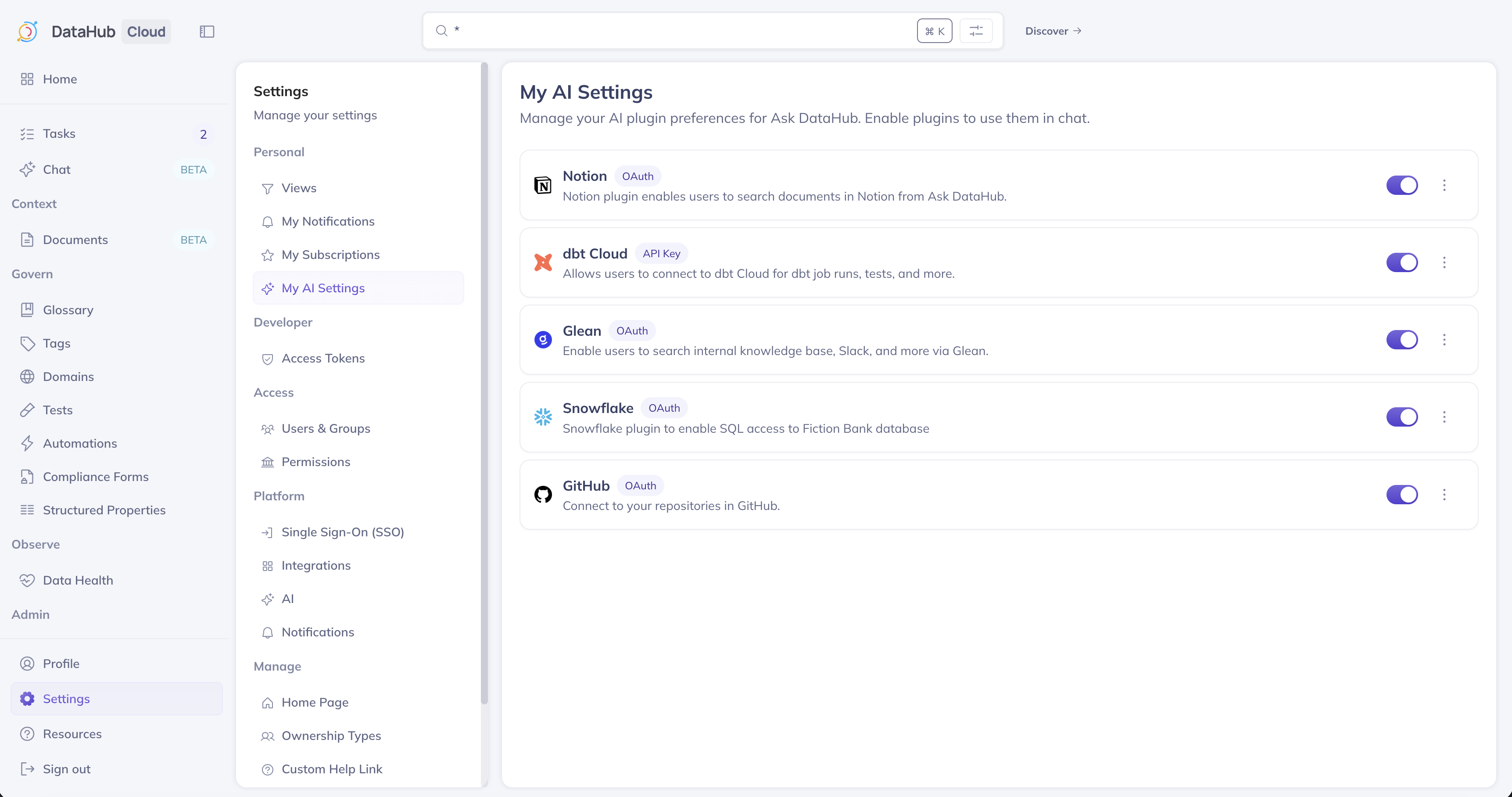Click the GitHub plugin logo icon
The width and height of the screenshot is (1512, 797).
pyautogui.click(x=542, y=495)
